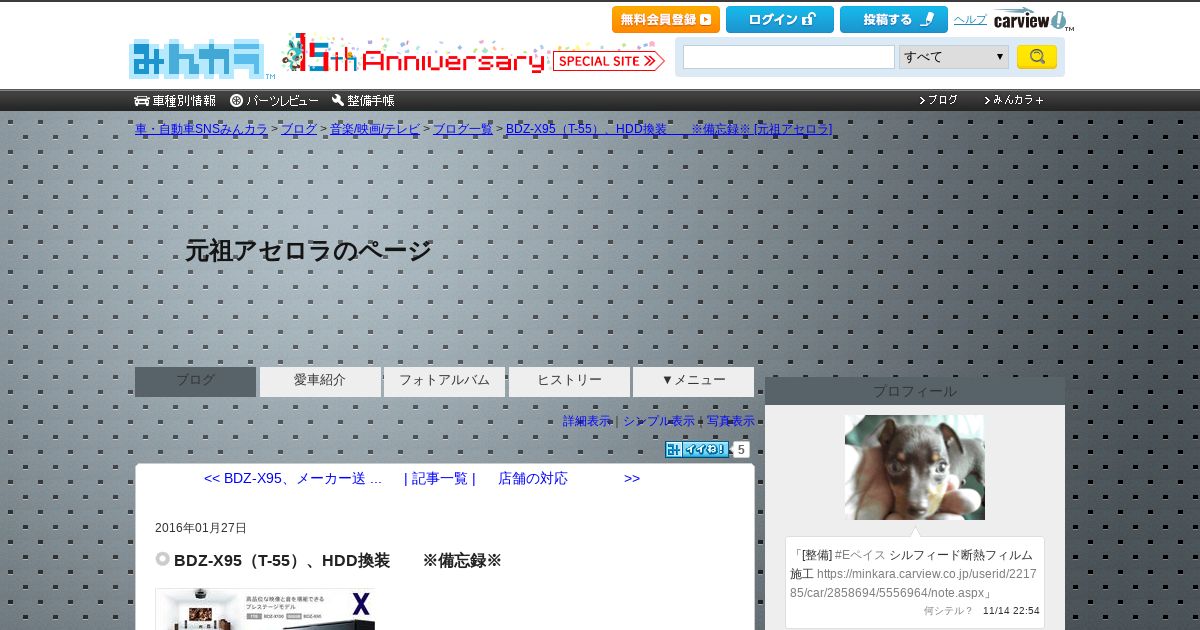Open the すべて search category dropdown
The height and width of the screenshot is (630, 1200).
[954, 57]
